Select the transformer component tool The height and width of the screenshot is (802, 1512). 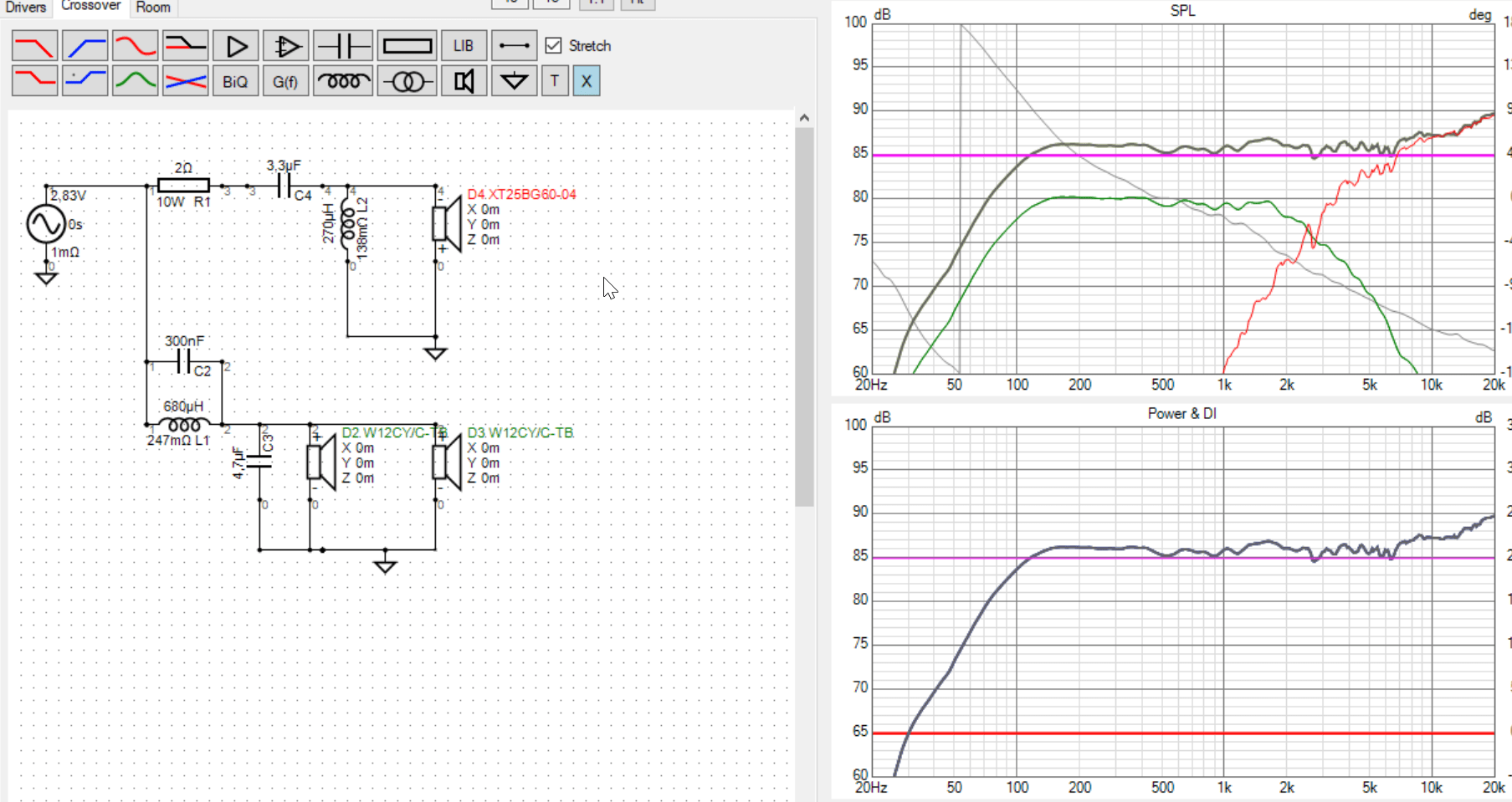(407, 81)
